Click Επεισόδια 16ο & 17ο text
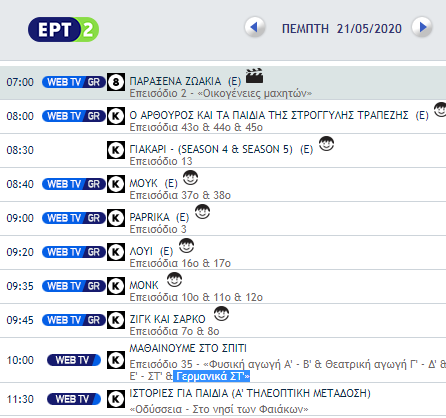 coord(180,263)
